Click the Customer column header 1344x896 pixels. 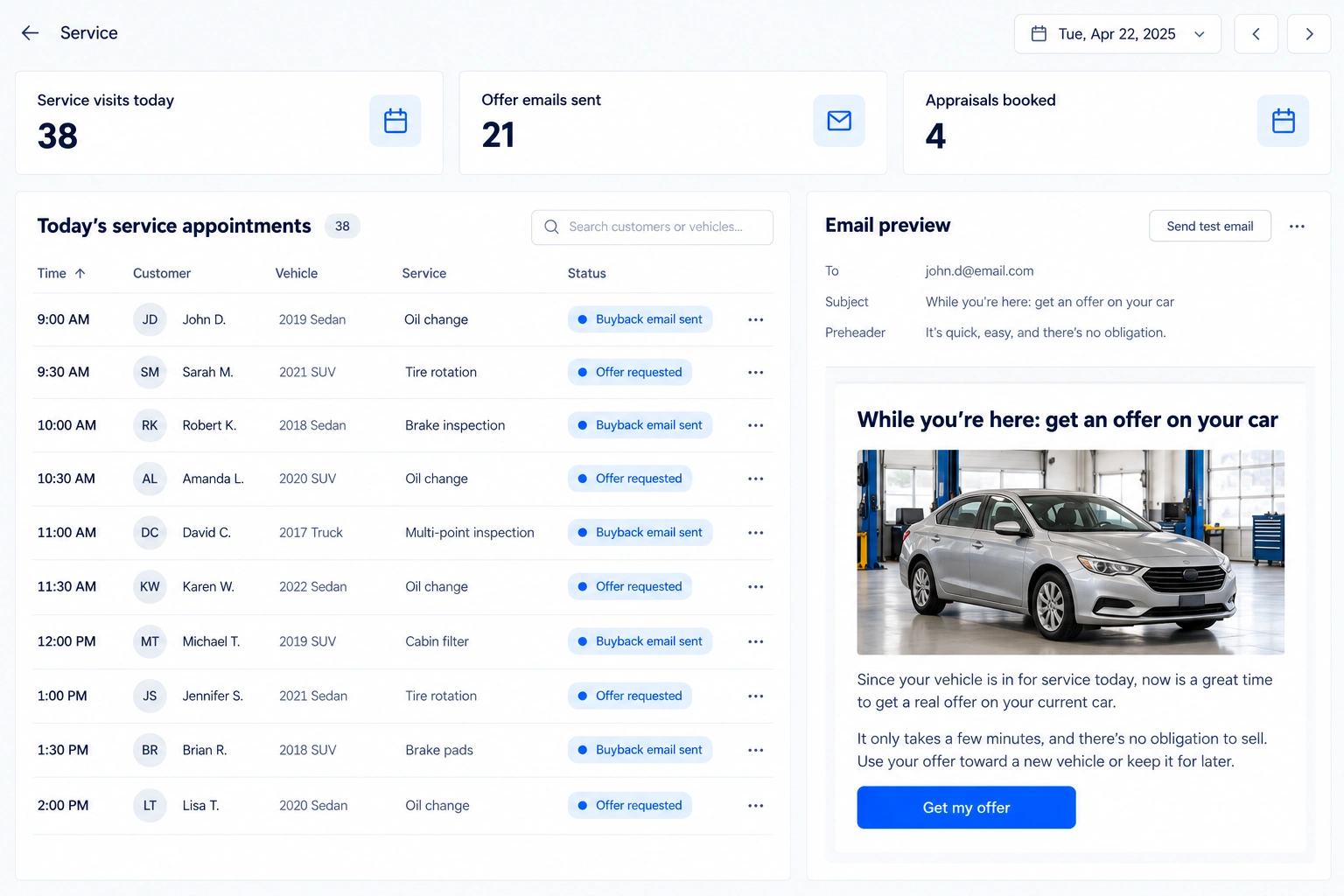click(162, 273)
